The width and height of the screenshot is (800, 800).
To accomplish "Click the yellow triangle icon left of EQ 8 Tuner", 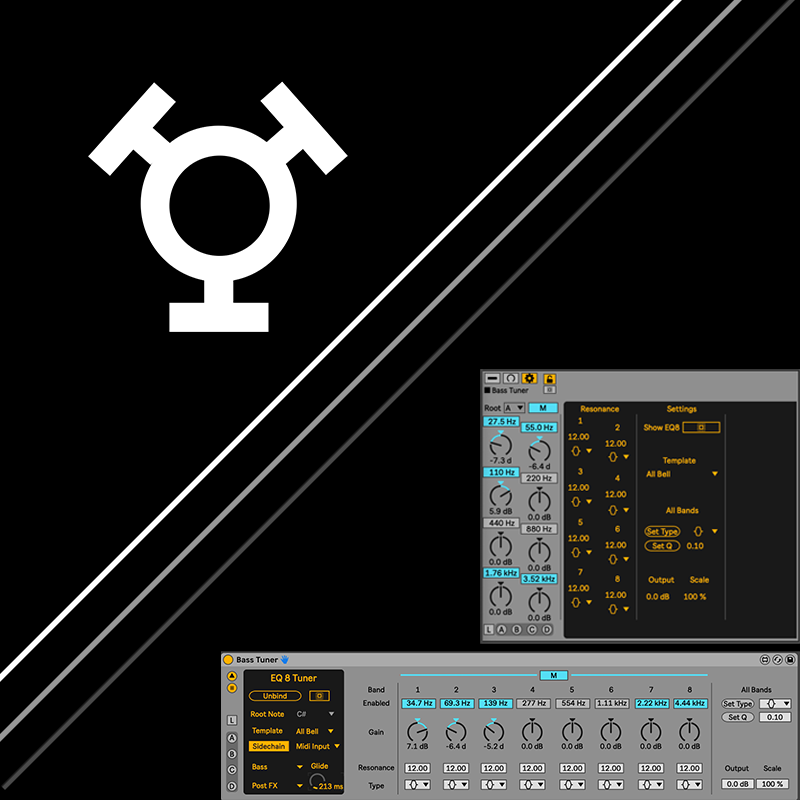I will pyautogui.click(x=232, y=677).
